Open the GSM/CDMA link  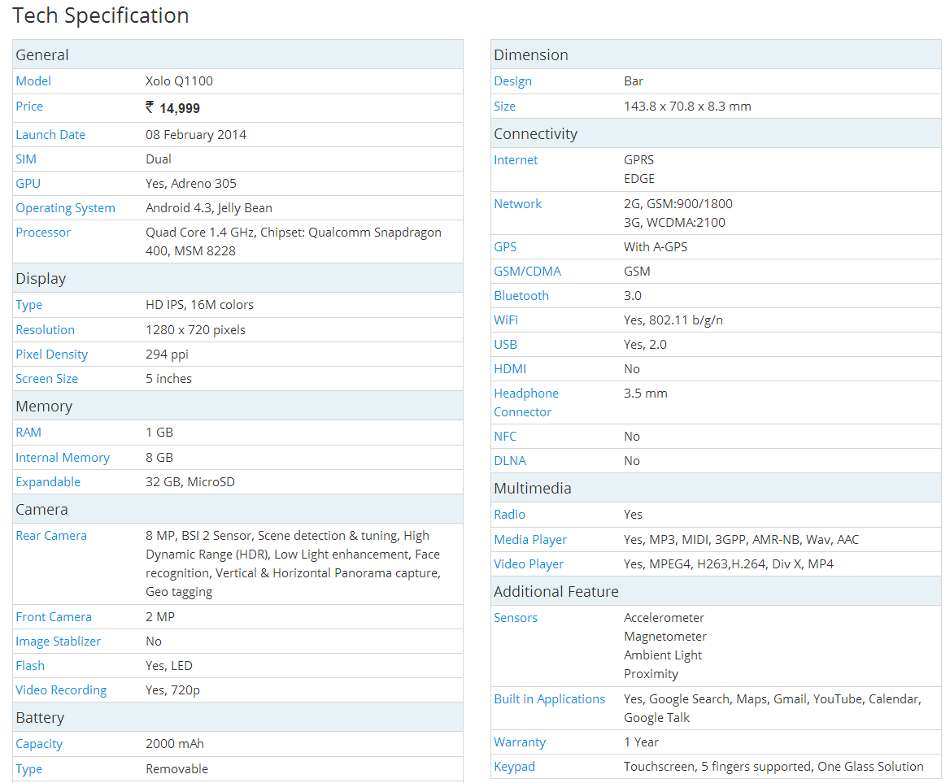(527, 272)
